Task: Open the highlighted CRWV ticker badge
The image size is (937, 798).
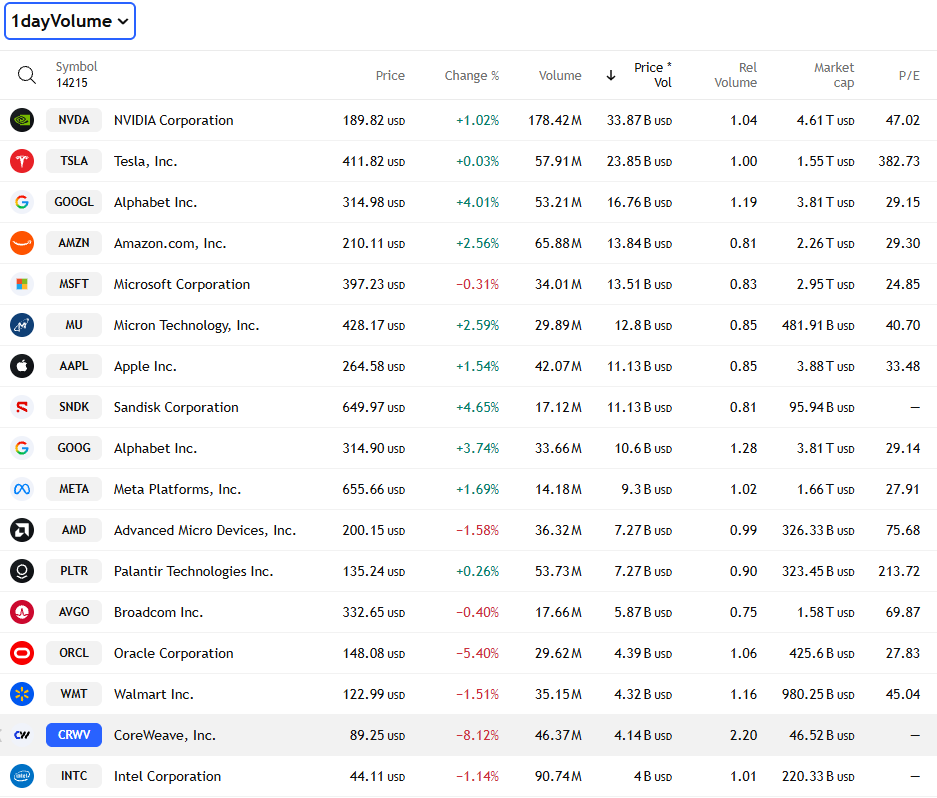Action: click(x=74, y=735)
